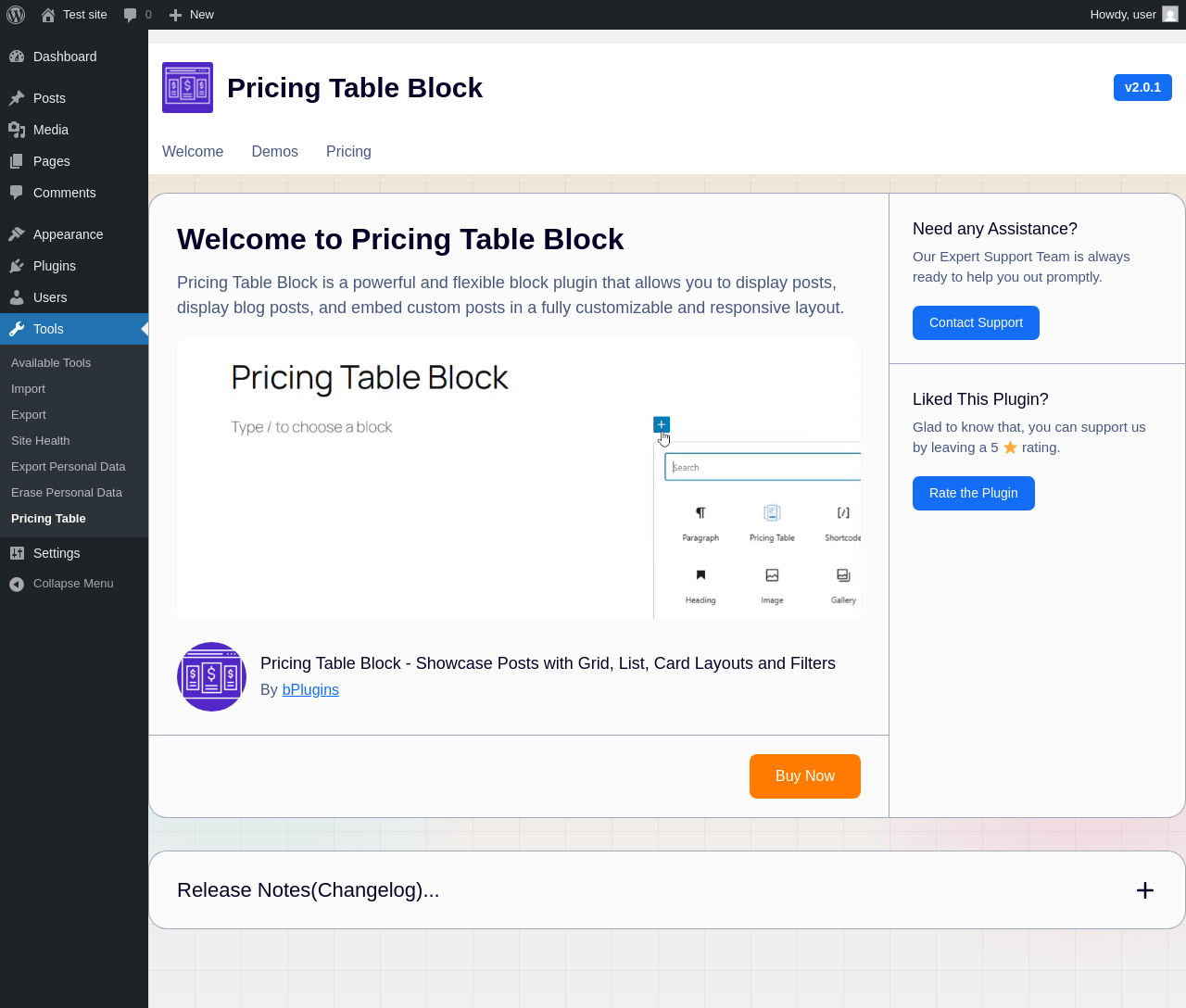The height and width of the screenshot is (1008, 1186).
Task: Click the user avatar in admin bar
Action: [x=1170, y=15]
